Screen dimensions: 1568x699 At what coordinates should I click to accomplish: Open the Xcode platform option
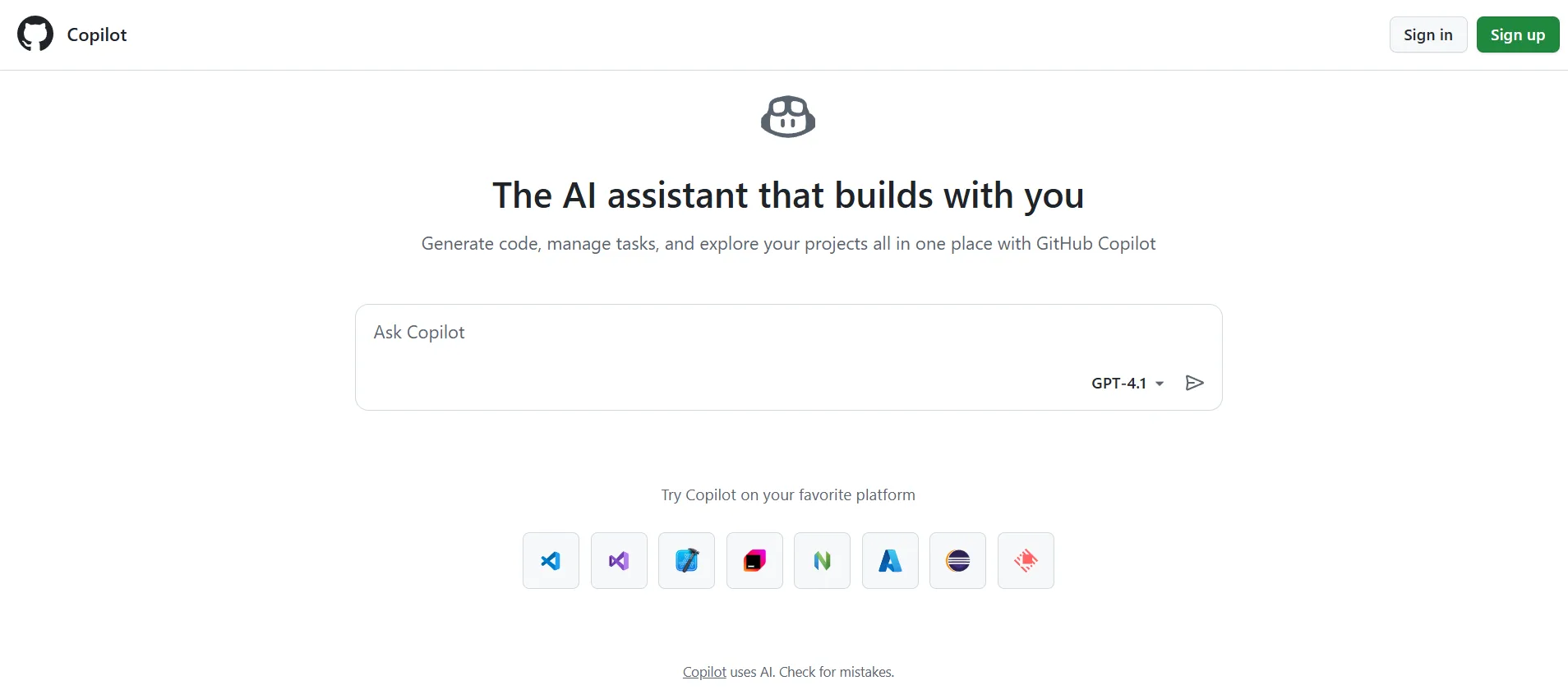tap(687, 561)
